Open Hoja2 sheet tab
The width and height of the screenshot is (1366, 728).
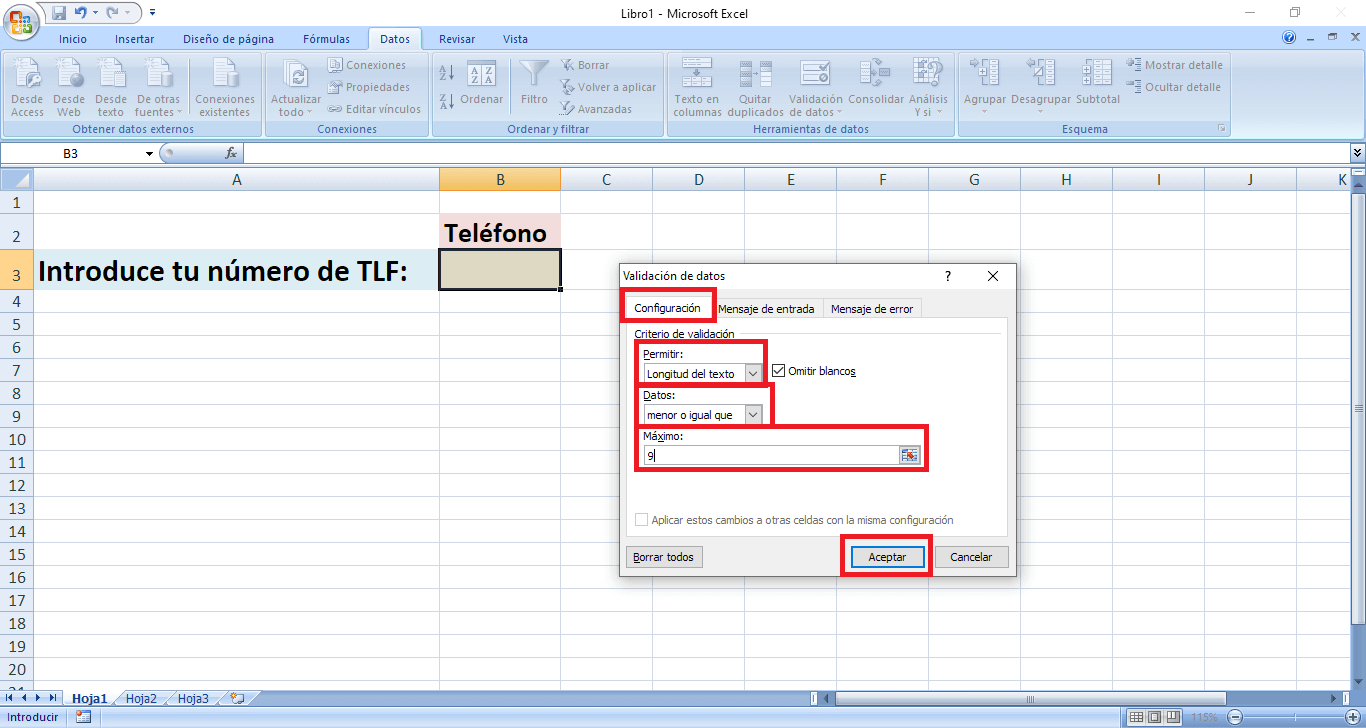(141, 699)
